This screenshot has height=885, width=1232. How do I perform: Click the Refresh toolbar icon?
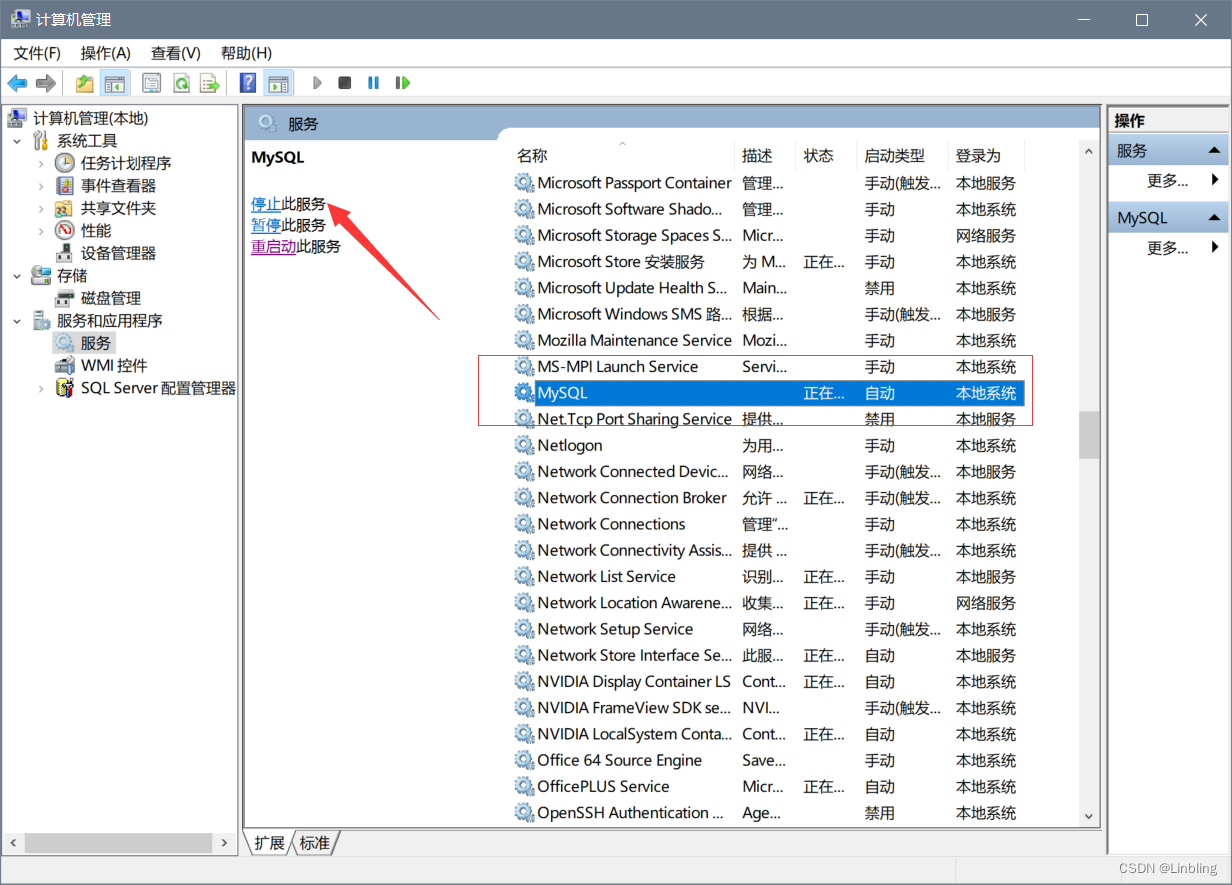(181, 83)
